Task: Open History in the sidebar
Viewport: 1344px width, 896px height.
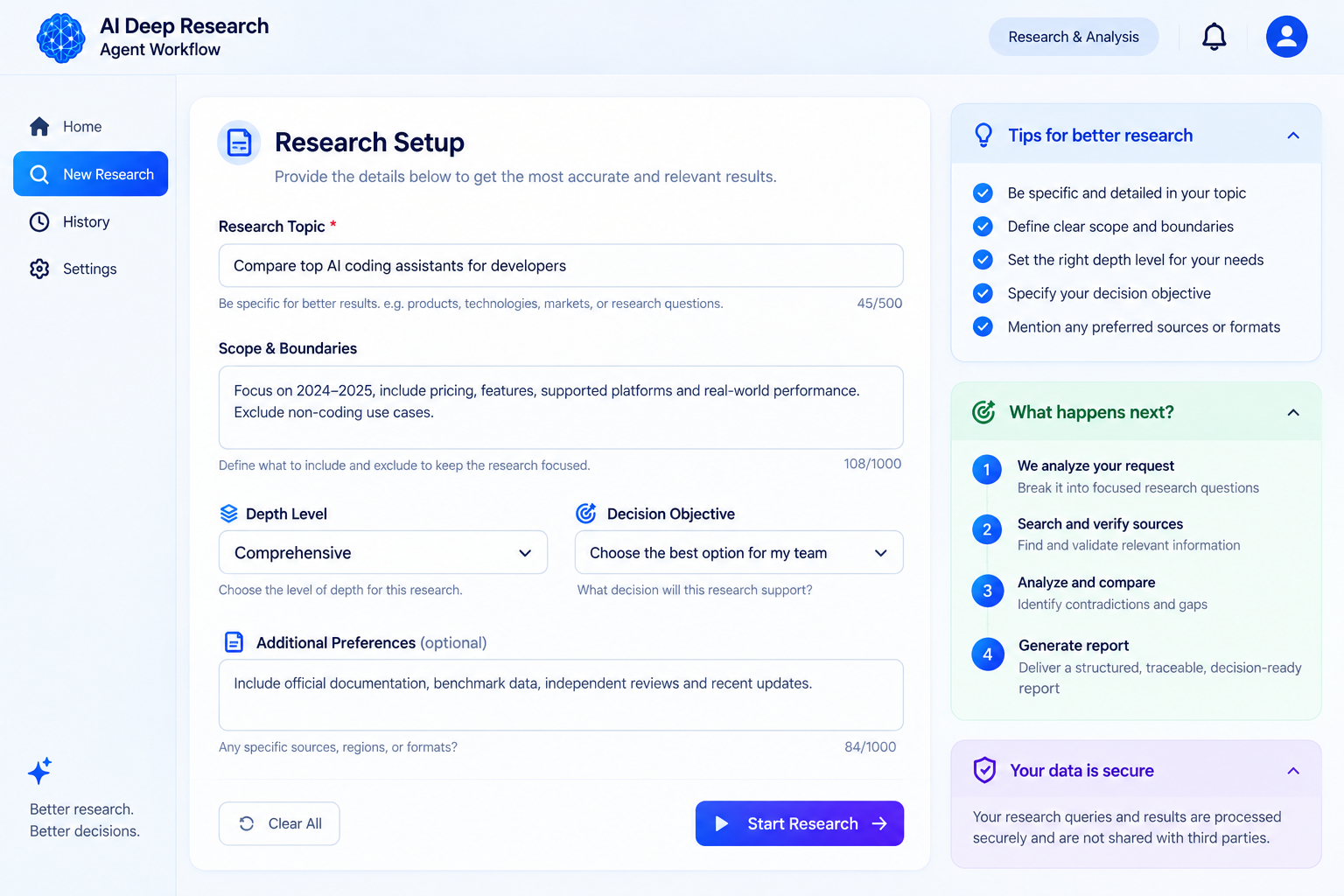Action: click(90, 222)
